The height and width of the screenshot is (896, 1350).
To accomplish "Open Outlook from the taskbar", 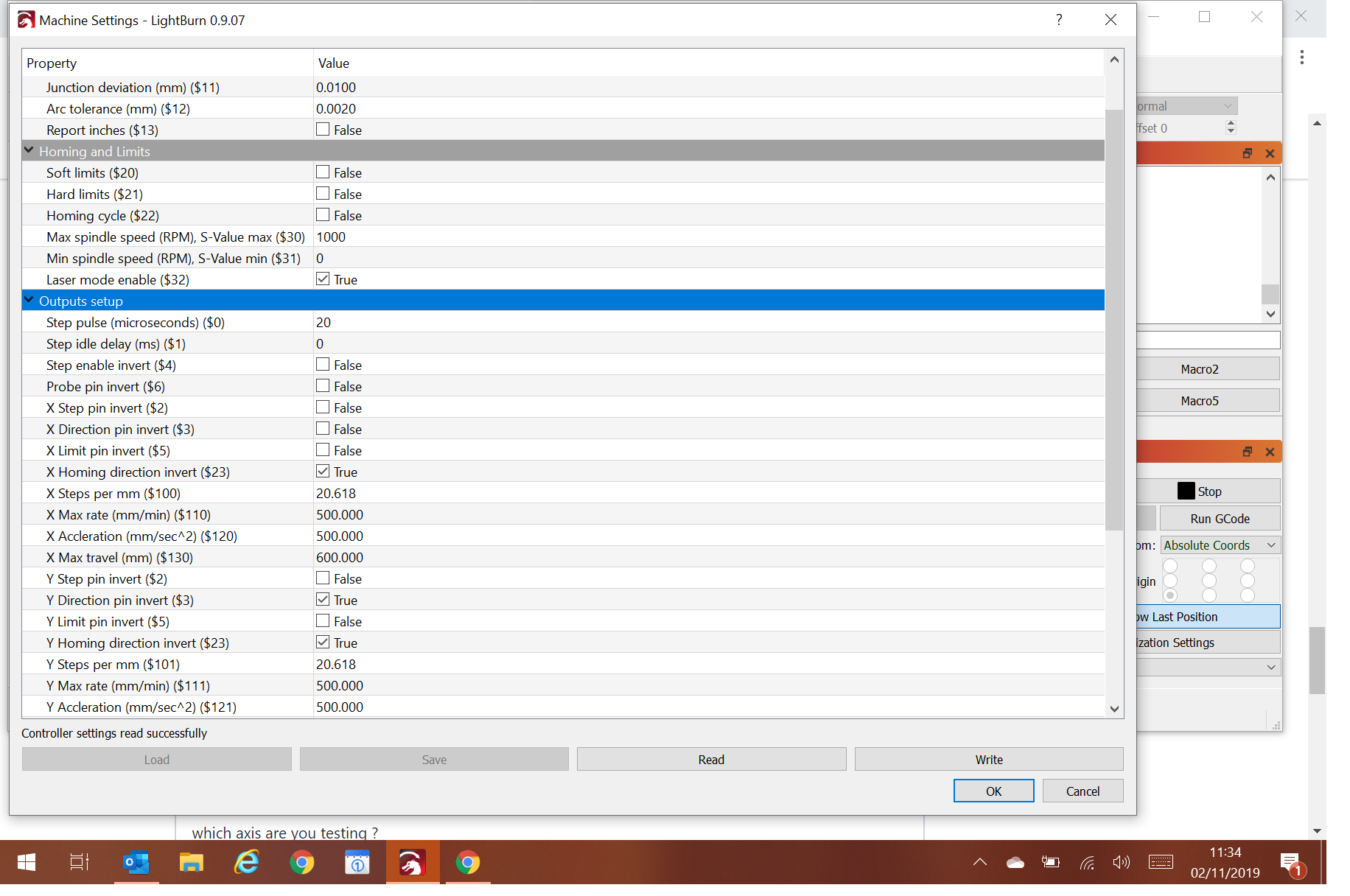I will tap(136, 862).
